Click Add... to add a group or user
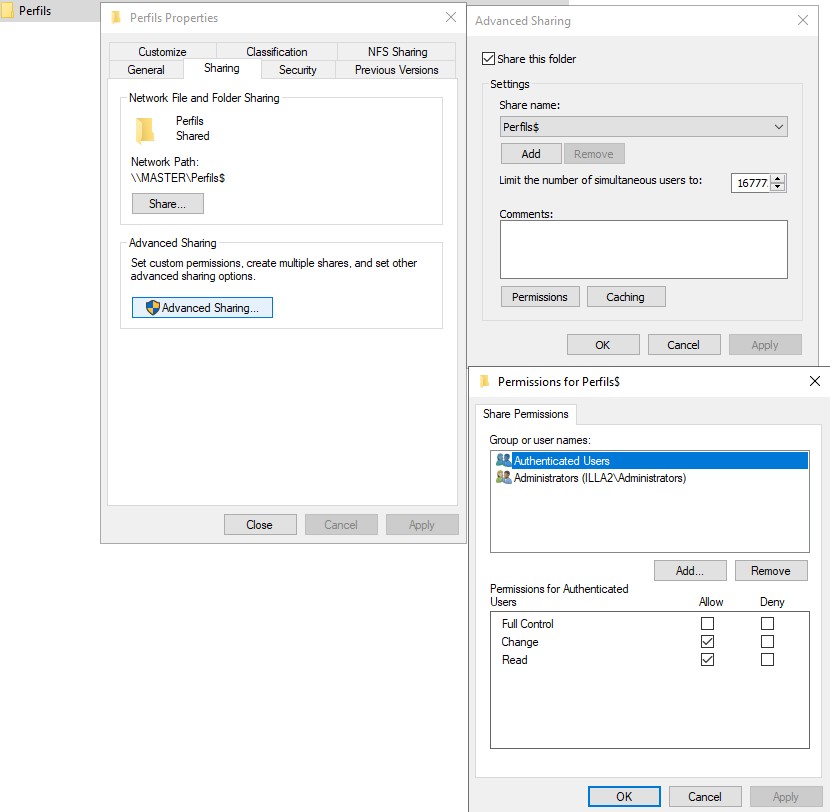The width and height of the screenshot is (830, 812). (690, 571)
